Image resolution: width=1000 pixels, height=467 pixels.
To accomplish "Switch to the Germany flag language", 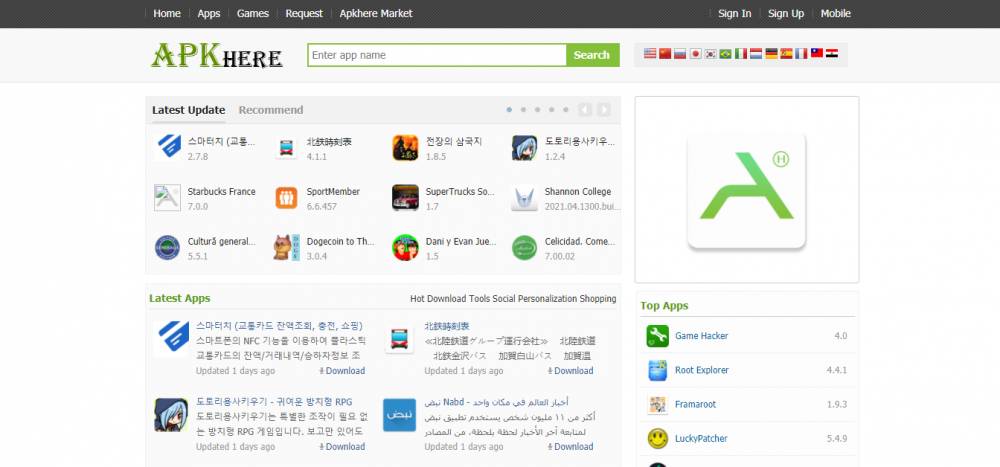I will 771,54.
